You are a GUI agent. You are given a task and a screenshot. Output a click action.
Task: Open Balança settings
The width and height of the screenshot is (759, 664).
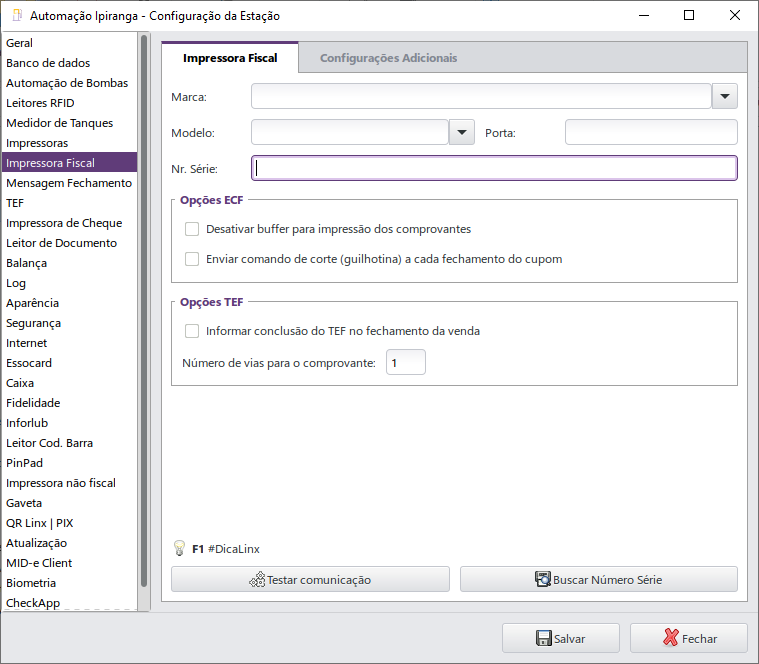click(69, 263)
